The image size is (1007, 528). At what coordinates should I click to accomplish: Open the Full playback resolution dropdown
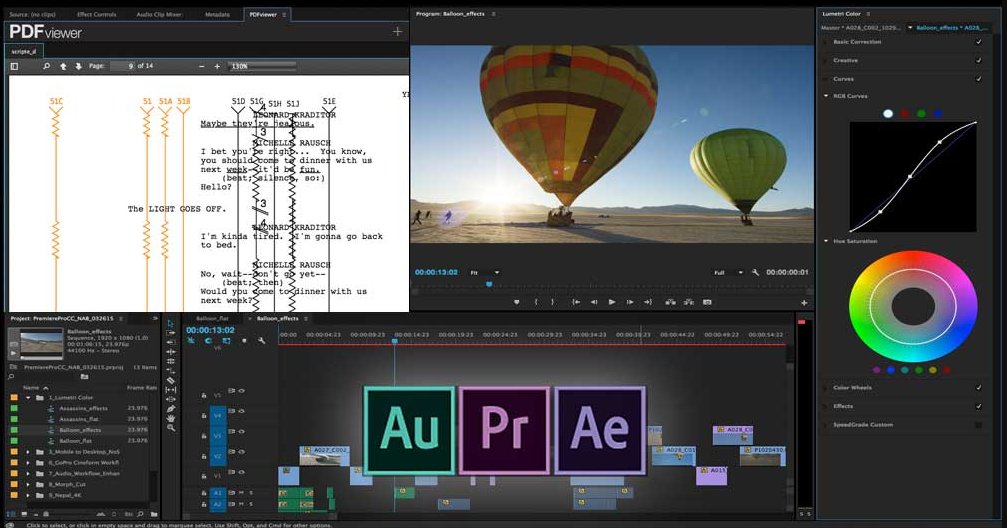pyautogui.click(x=729, y=272)
